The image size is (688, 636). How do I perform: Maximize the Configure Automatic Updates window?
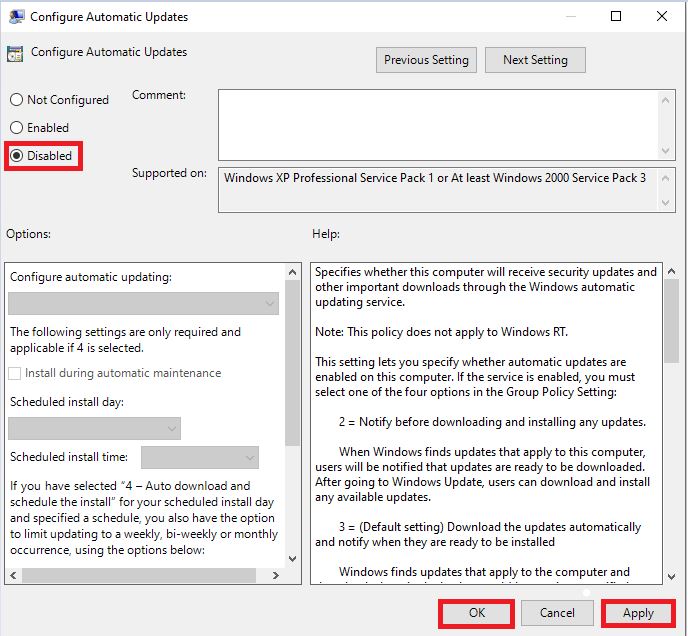point(616,16)
